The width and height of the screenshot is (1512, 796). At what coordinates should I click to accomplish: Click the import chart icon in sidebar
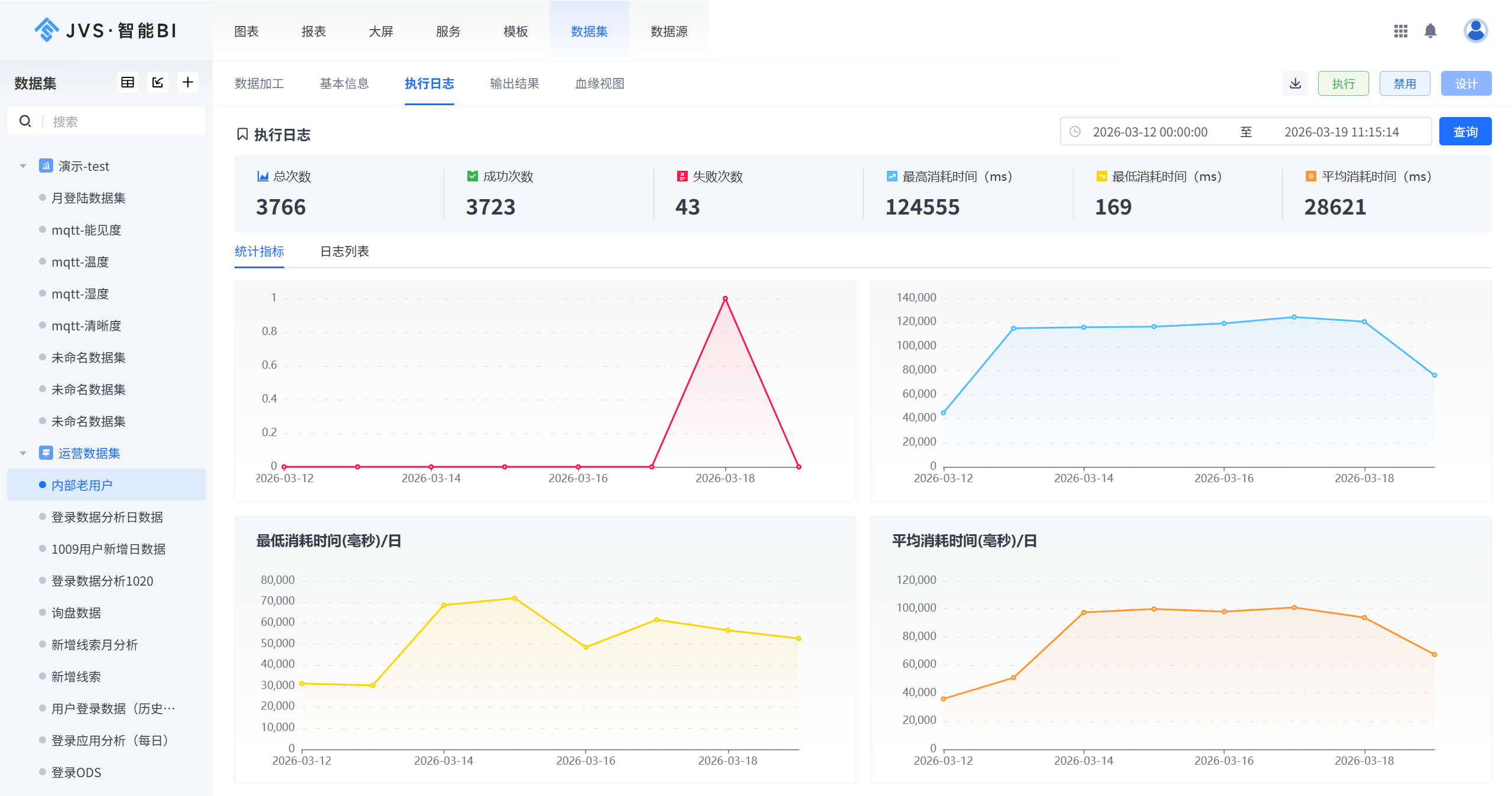(x=158, y=83)
